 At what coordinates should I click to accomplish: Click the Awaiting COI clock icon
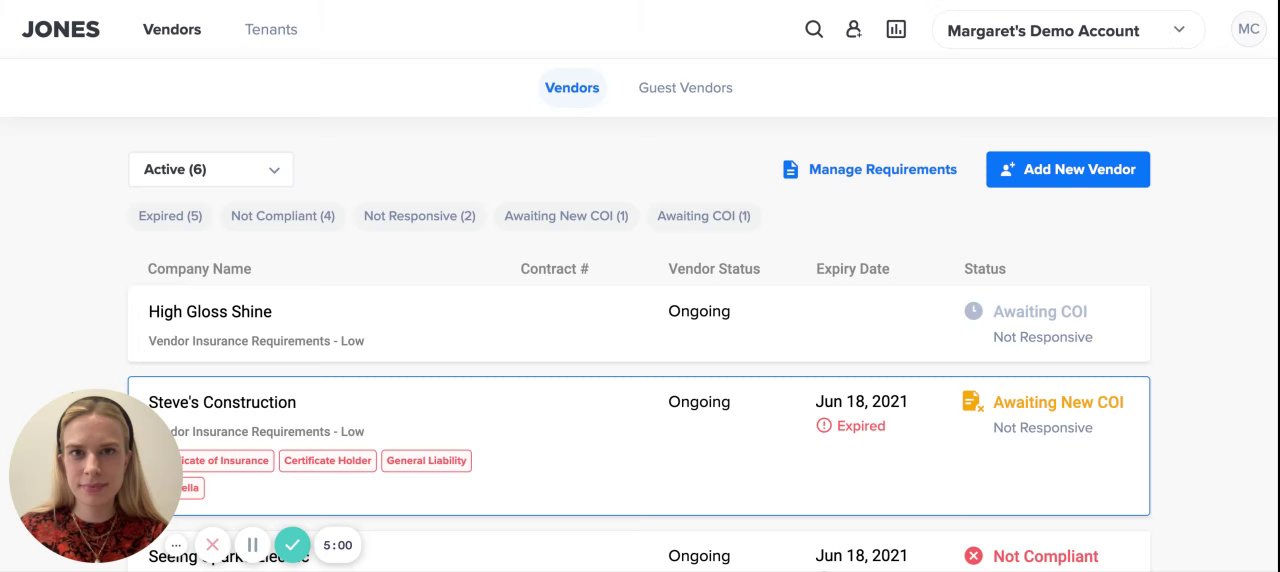click(x=973, y=311)
